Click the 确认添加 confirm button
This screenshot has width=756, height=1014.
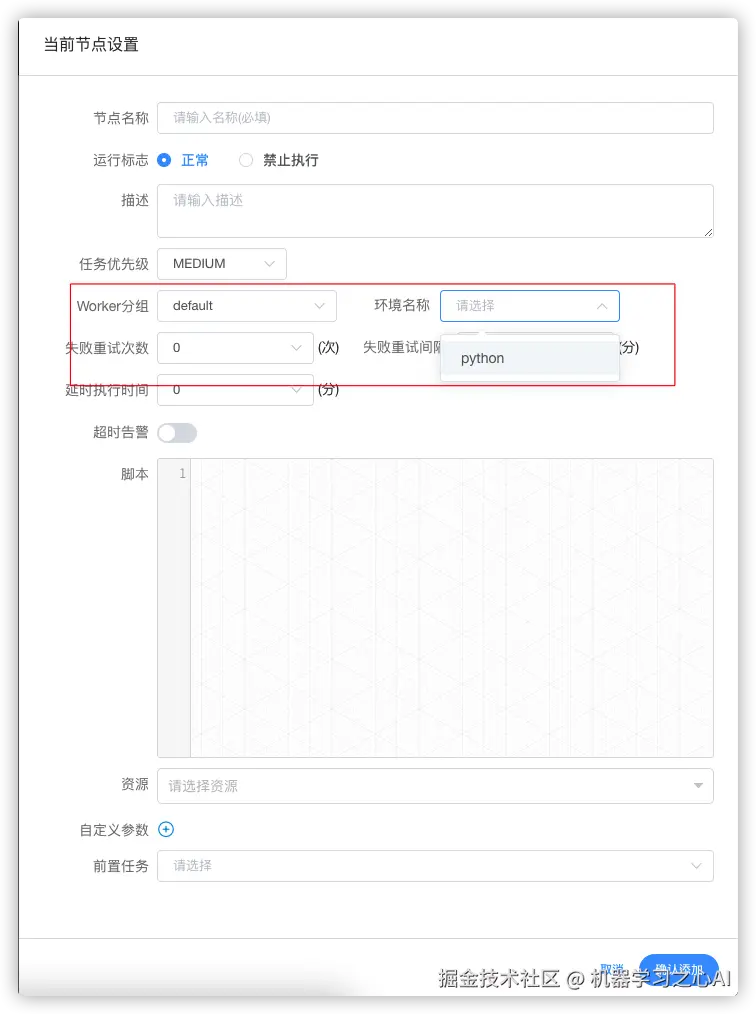[678, 970]
